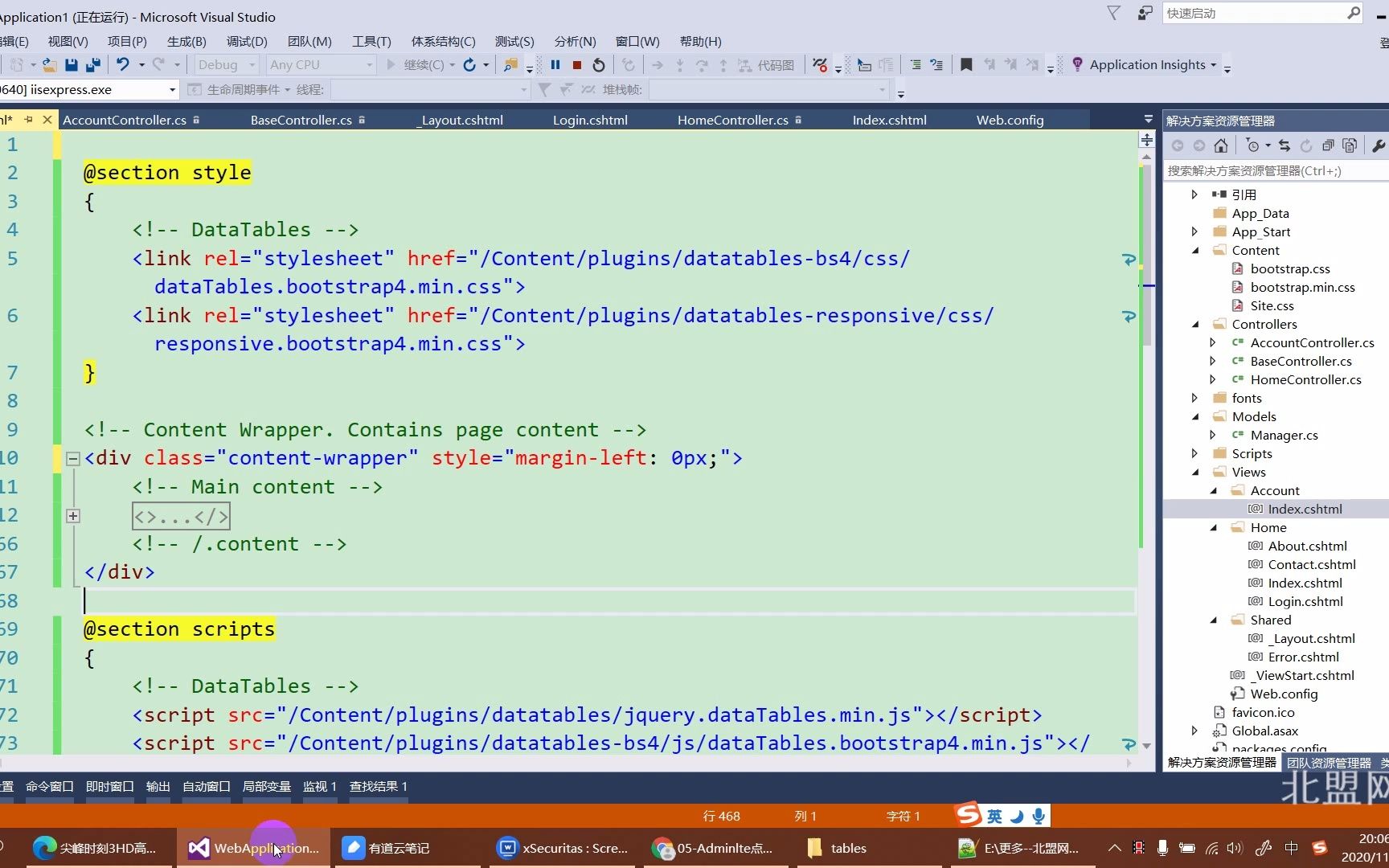Screen dimensions: 1389x868
Task: Expand the fonts folder
Action: (1194, 398)
